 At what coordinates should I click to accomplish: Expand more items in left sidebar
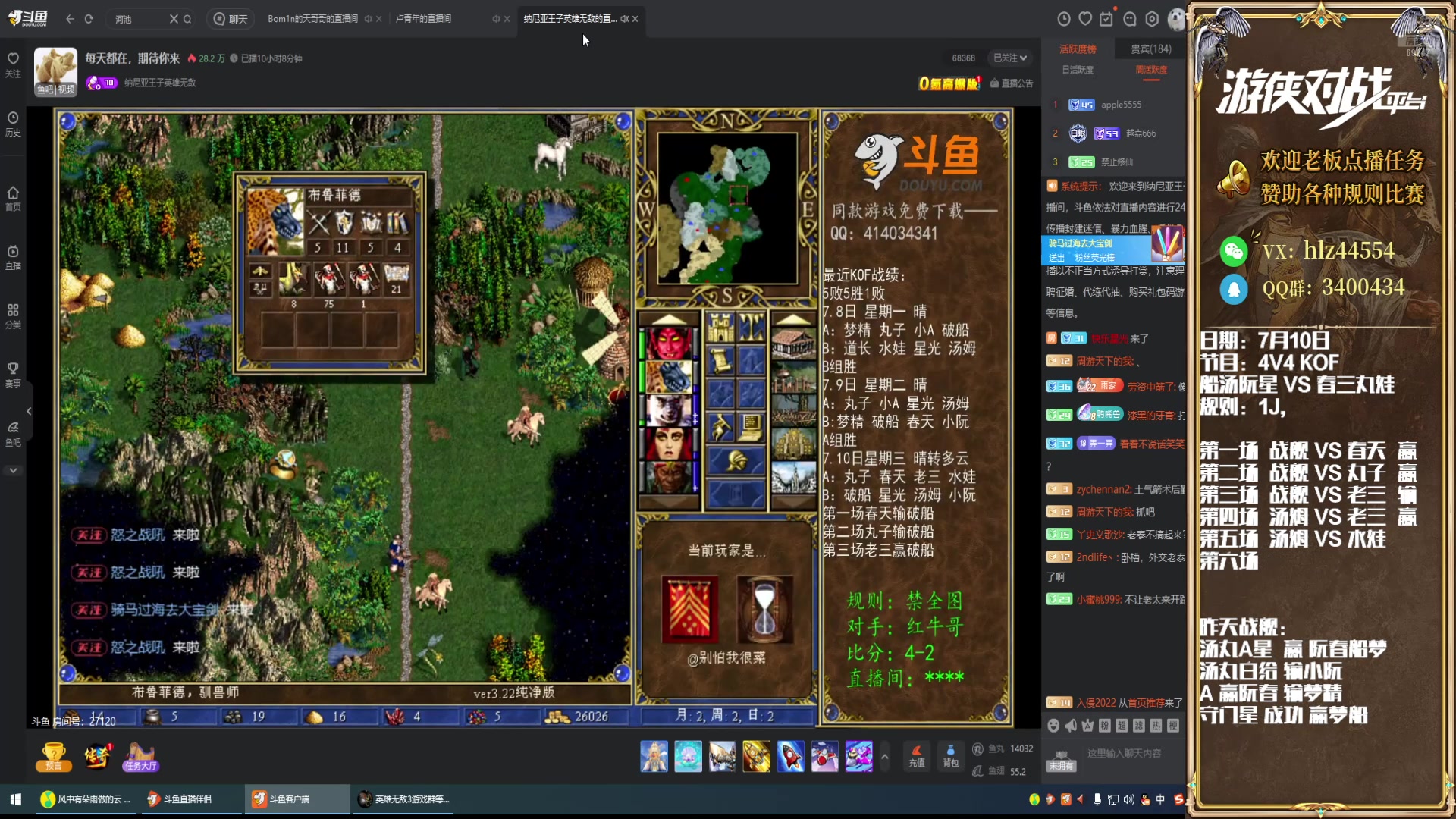(x=13, y=470)
